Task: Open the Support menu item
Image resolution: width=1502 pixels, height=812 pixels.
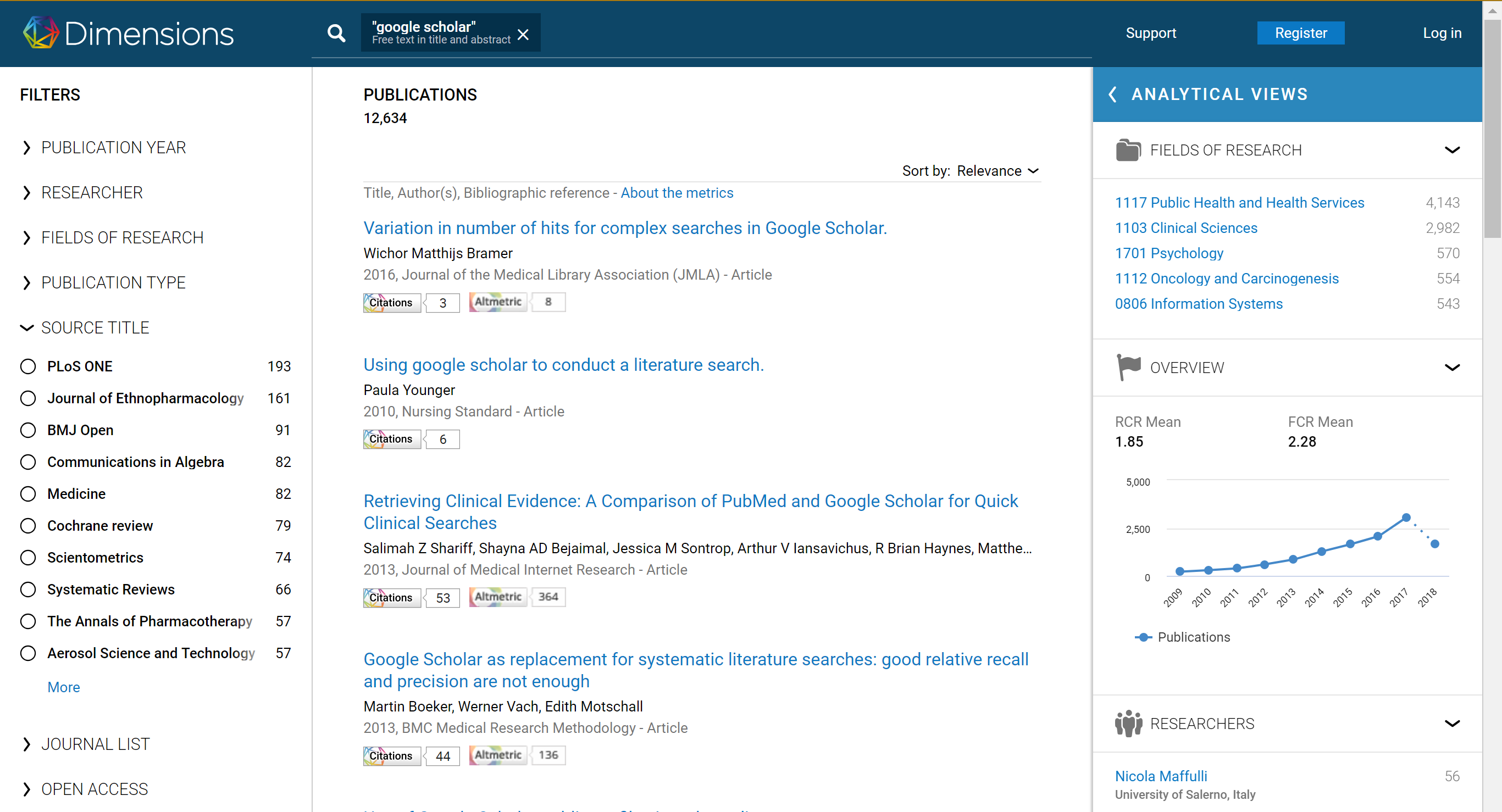Action: 1150,32
